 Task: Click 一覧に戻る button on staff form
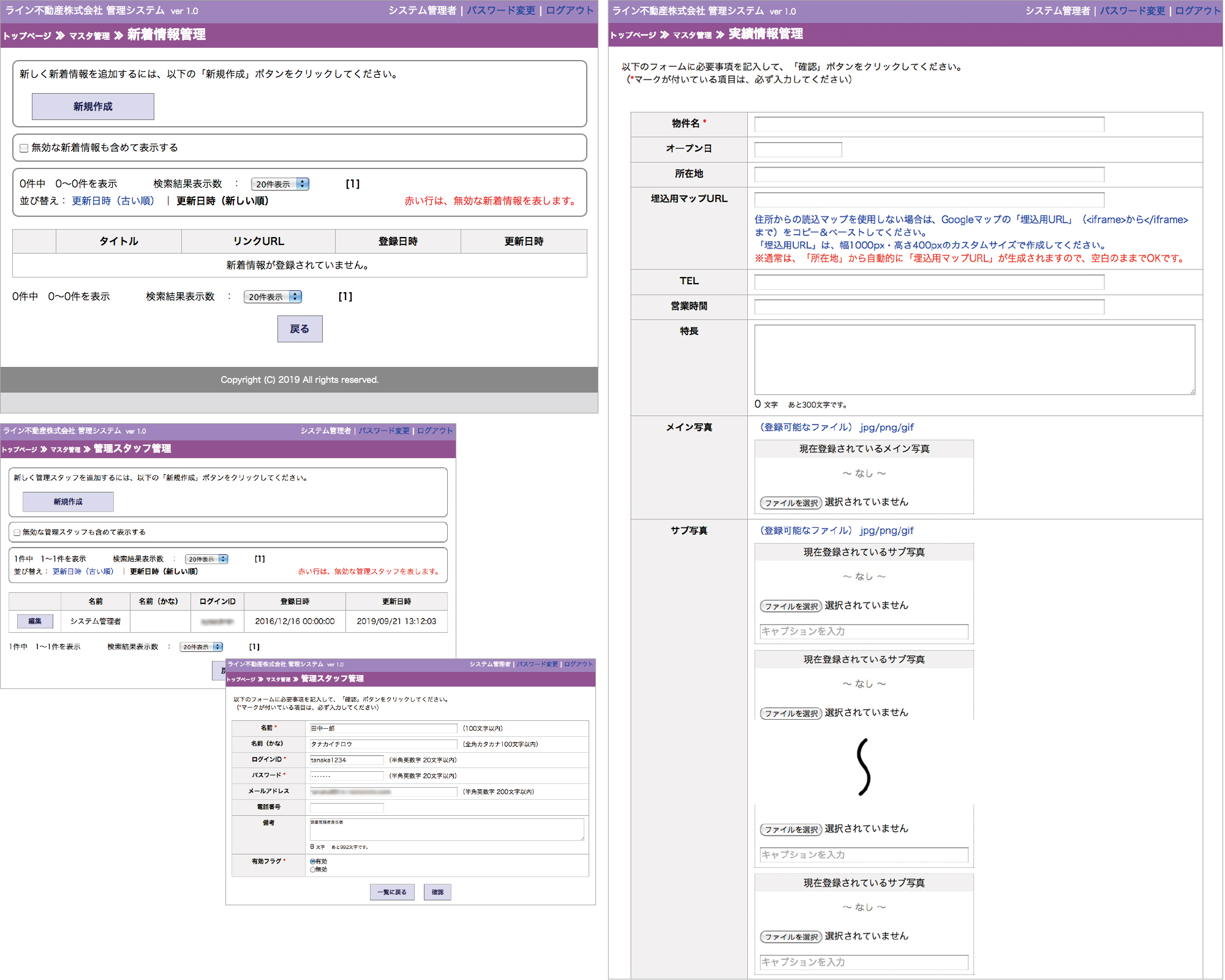coord(392,892)
